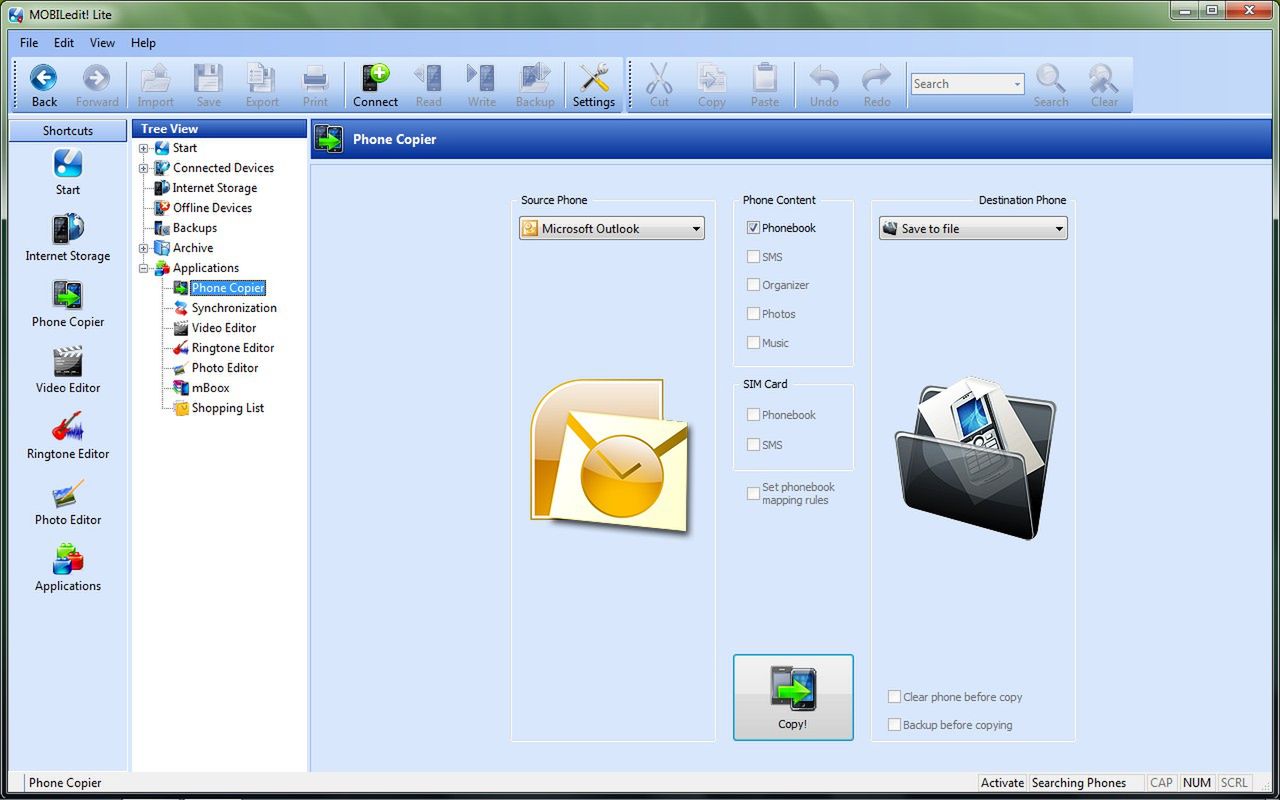The image size is (1280, 800).
Task: Select Photo Editor in the tree
Action: (225, 368)
